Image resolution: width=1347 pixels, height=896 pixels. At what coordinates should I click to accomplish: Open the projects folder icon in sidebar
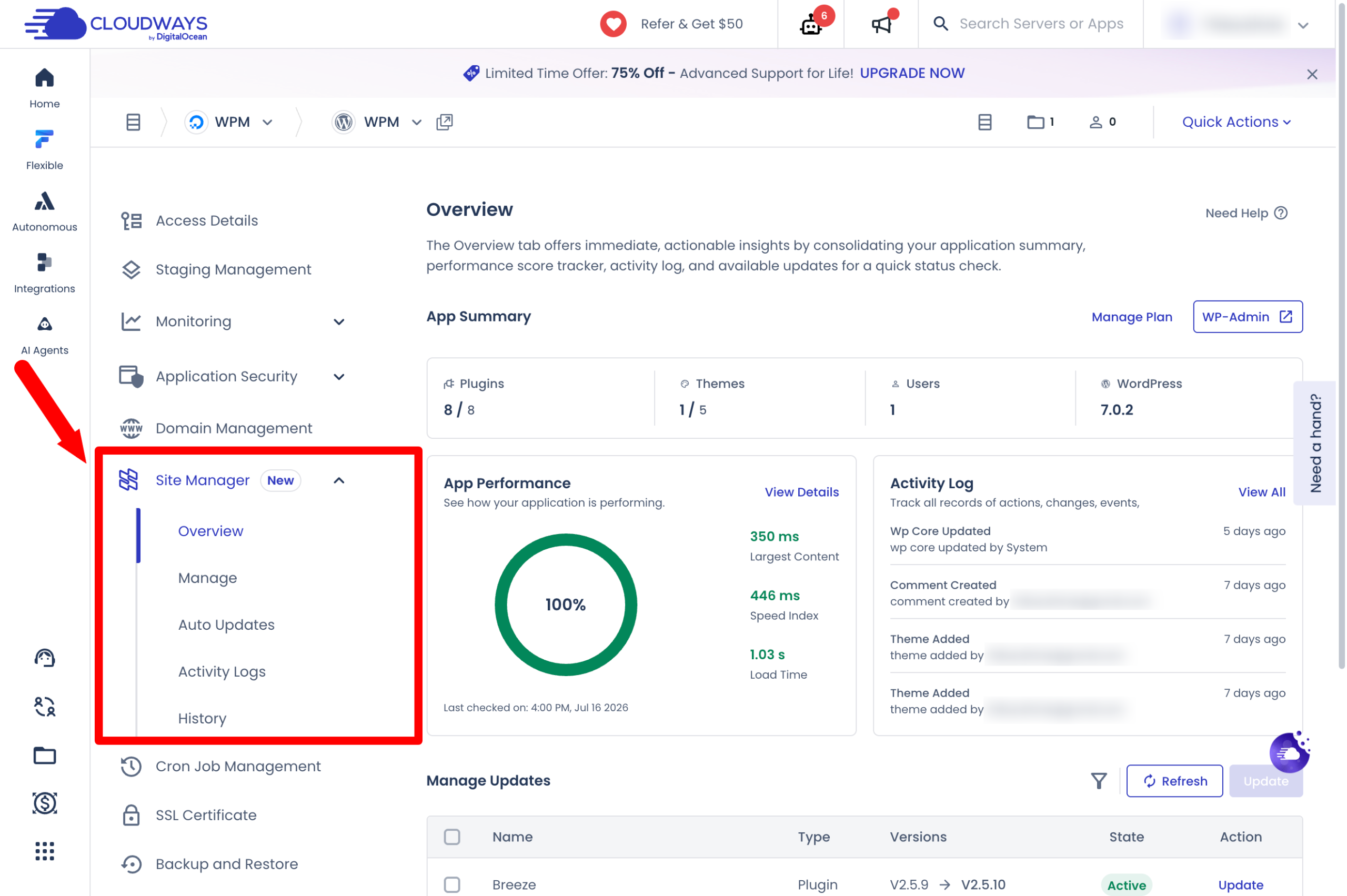coord(45,756)
